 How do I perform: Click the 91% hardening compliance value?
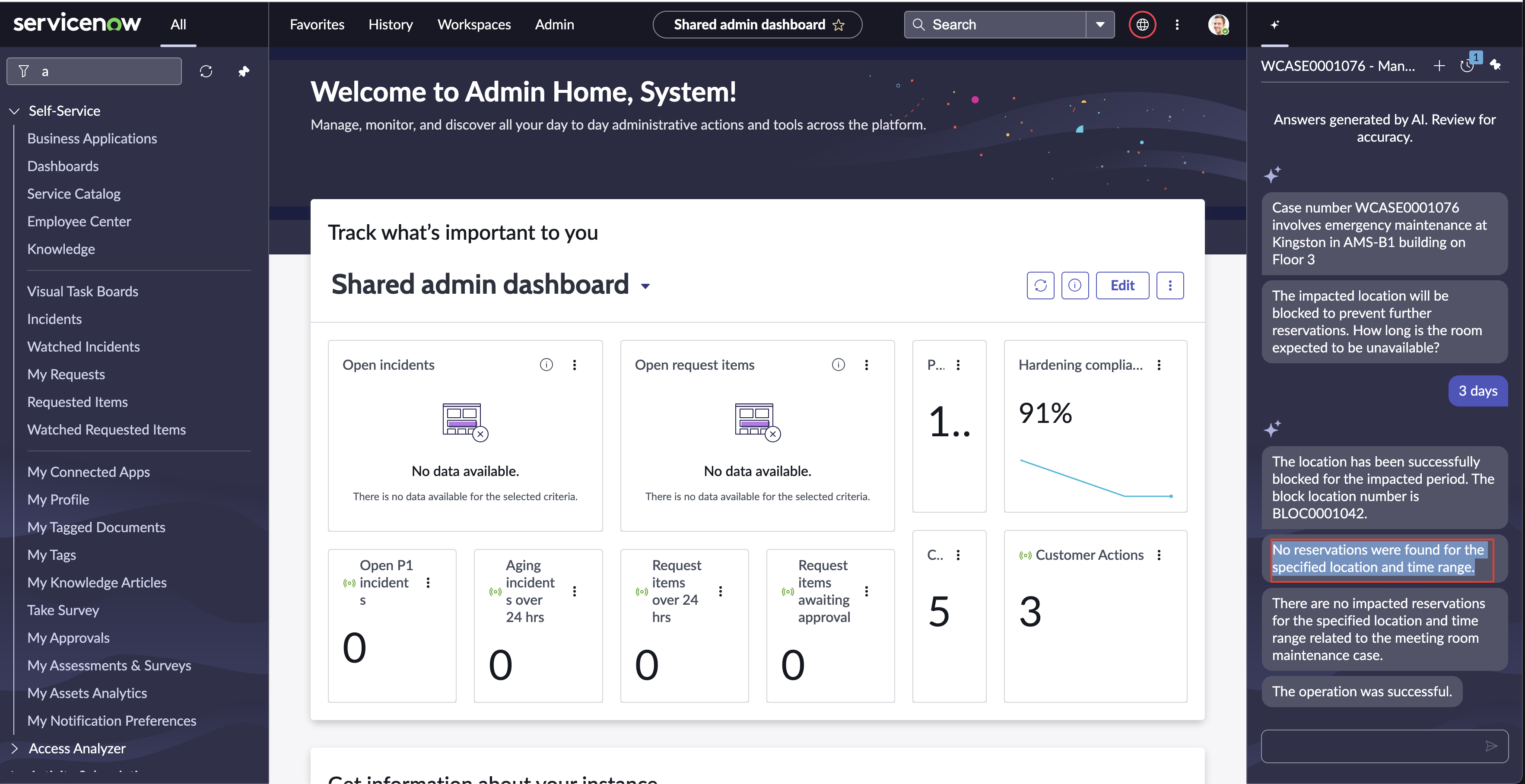point(1045,413)
